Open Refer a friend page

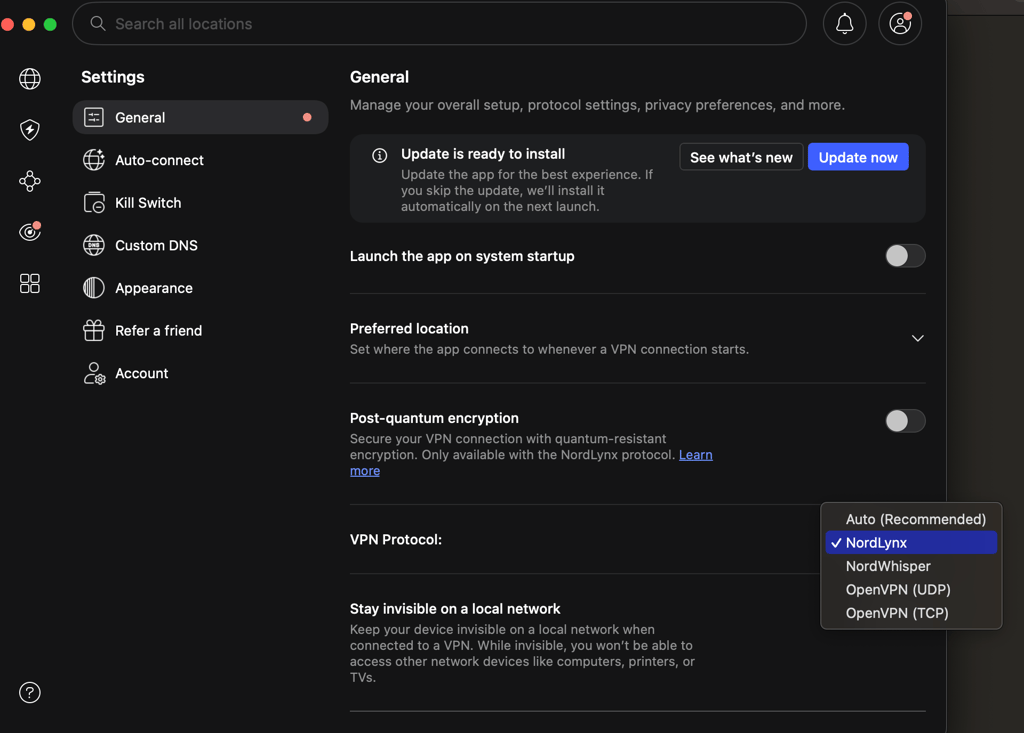[200, 331]
